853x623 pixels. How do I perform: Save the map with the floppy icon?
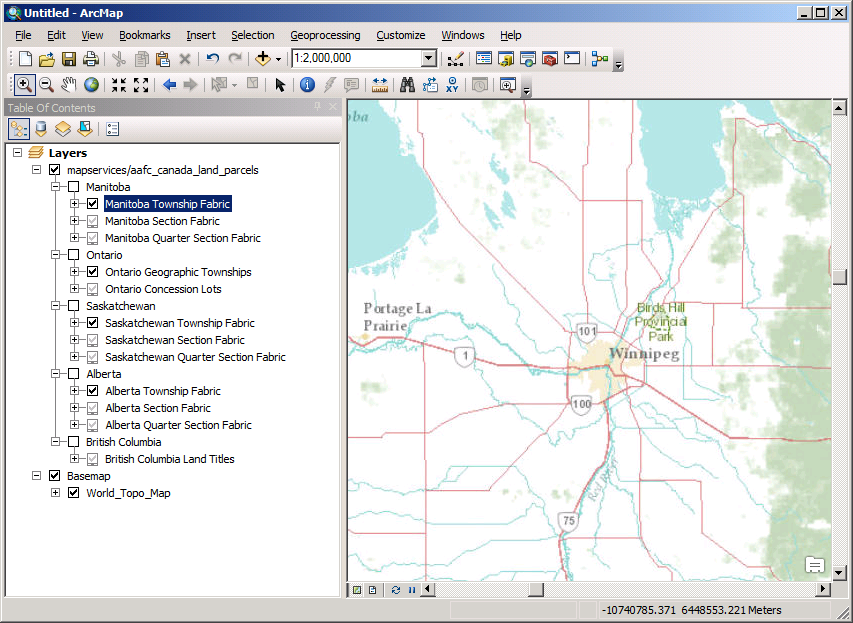pyautogui.click(x=69, y=58)
